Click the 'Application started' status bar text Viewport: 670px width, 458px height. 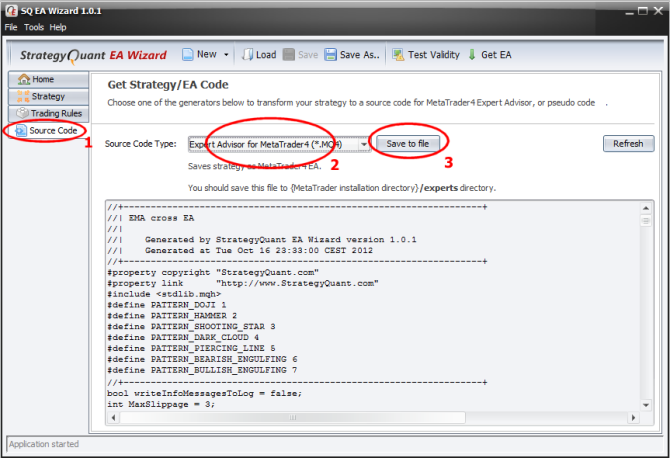(x=44, y=444)
